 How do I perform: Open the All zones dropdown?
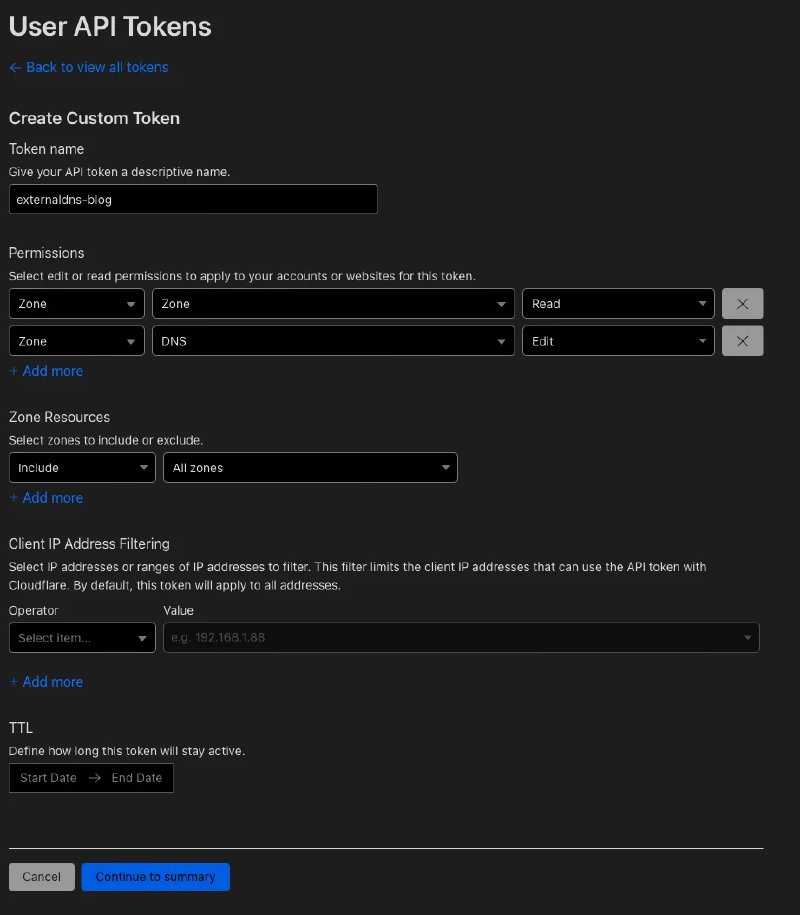[310, 467]
